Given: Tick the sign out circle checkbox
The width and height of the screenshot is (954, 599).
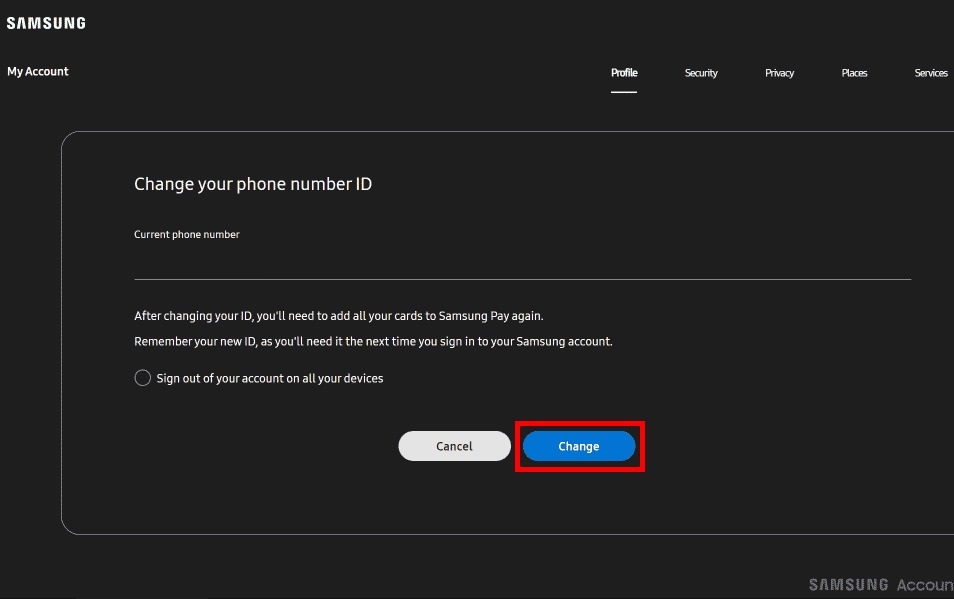Looking at the screenshot, I should pyautogui.click(x=142, y=378).
